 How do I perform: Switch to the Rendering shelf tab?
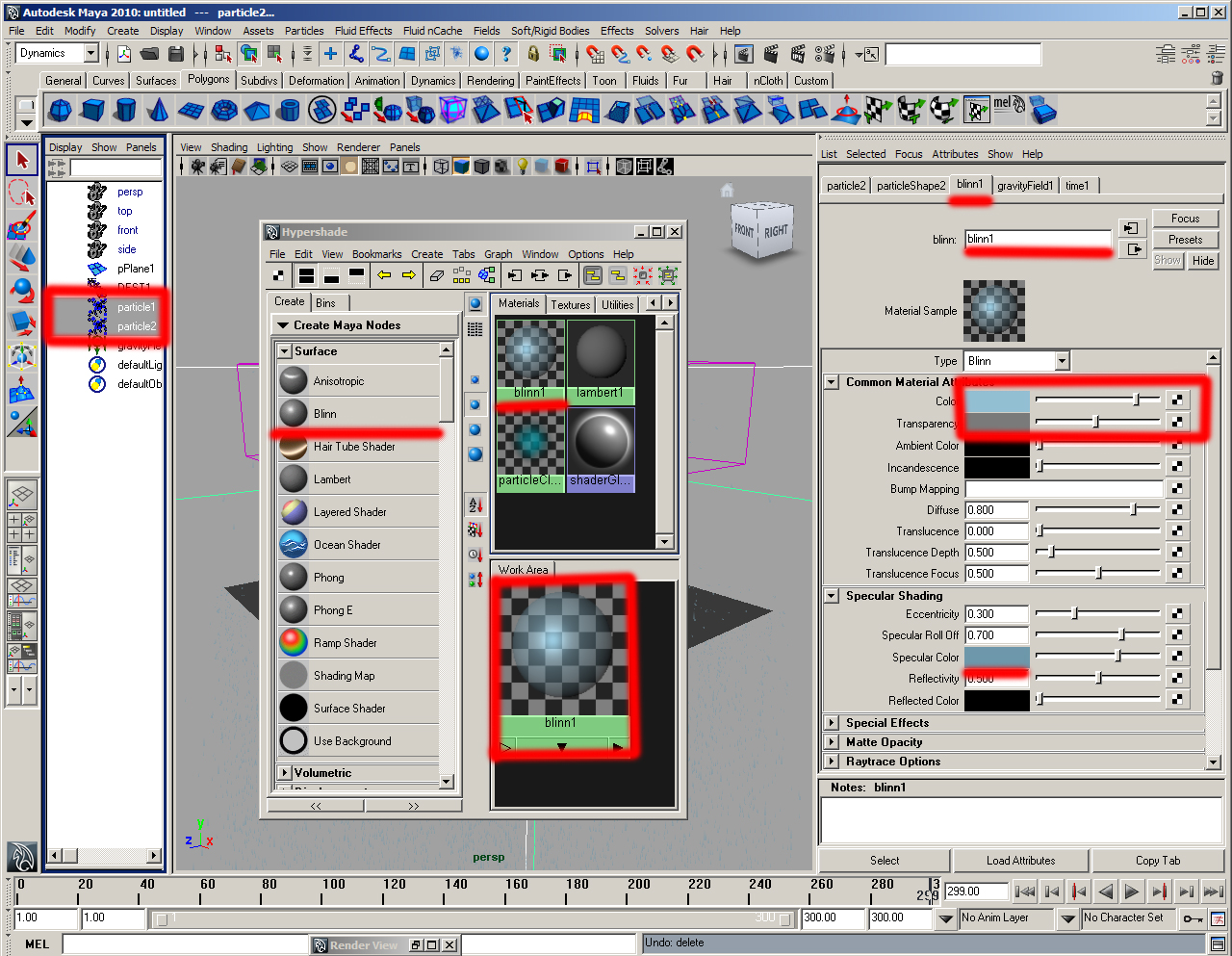coord(490,81)
